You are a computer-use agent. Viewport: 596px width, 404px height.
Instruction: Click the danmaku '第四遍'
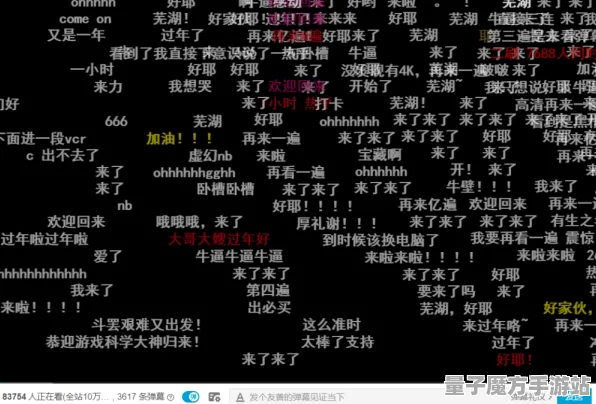pos(268,290)
